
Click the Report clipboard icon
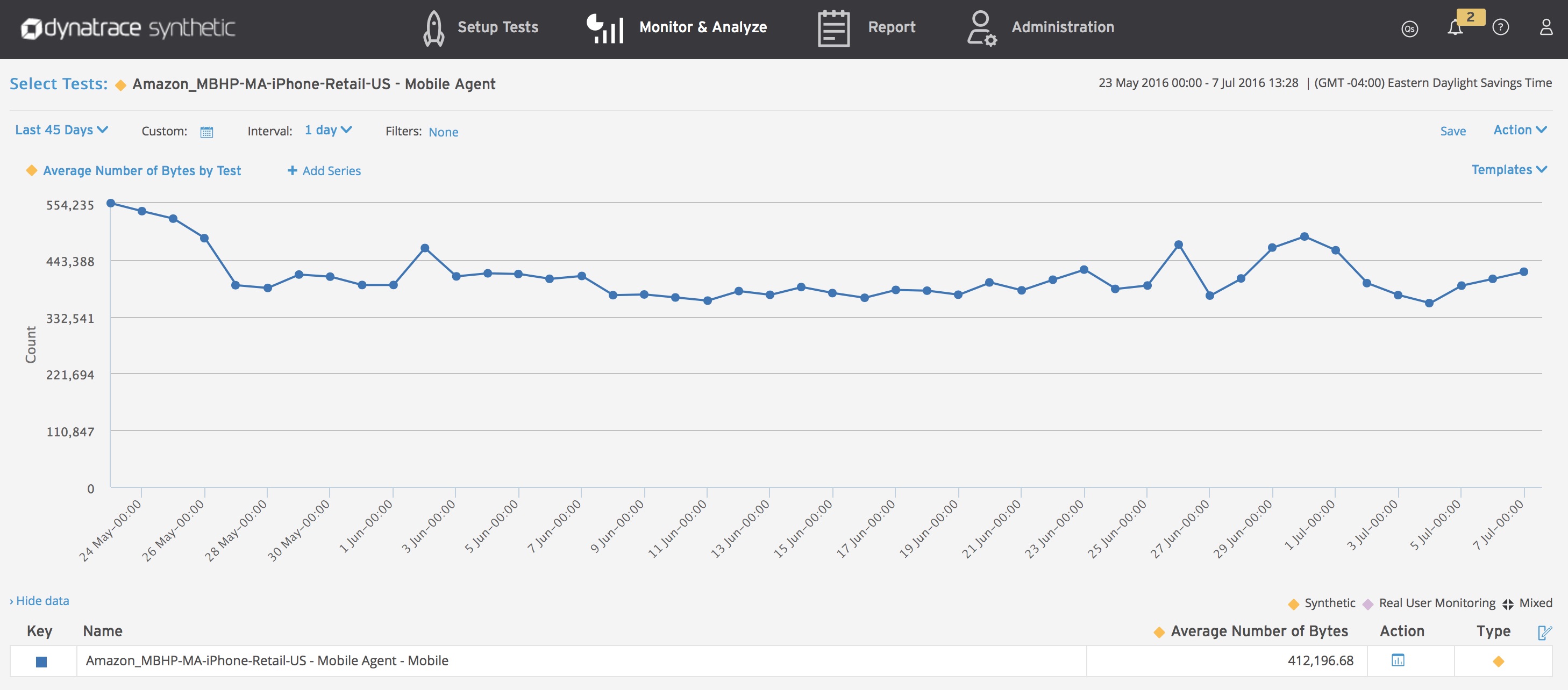(833, 28)
